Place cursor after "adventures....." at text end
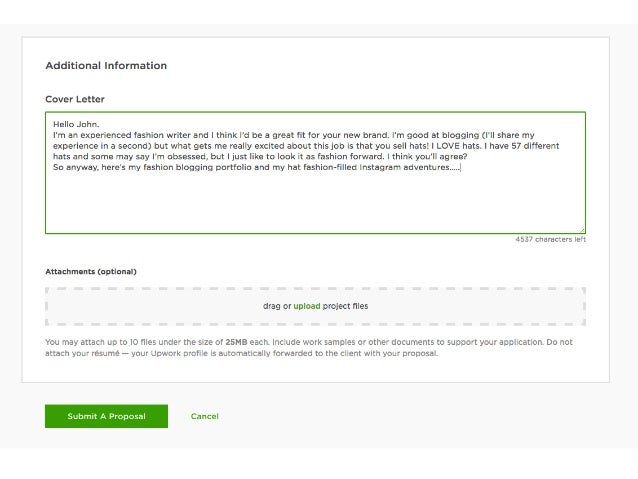 coord(461,167)
